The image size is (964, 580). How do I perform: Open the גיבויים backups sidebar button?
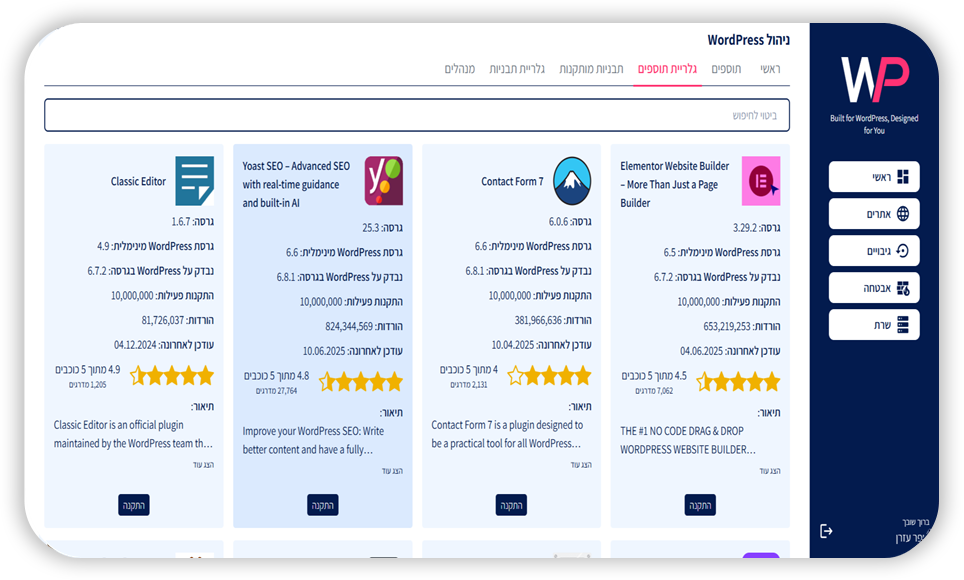[874, 251]
